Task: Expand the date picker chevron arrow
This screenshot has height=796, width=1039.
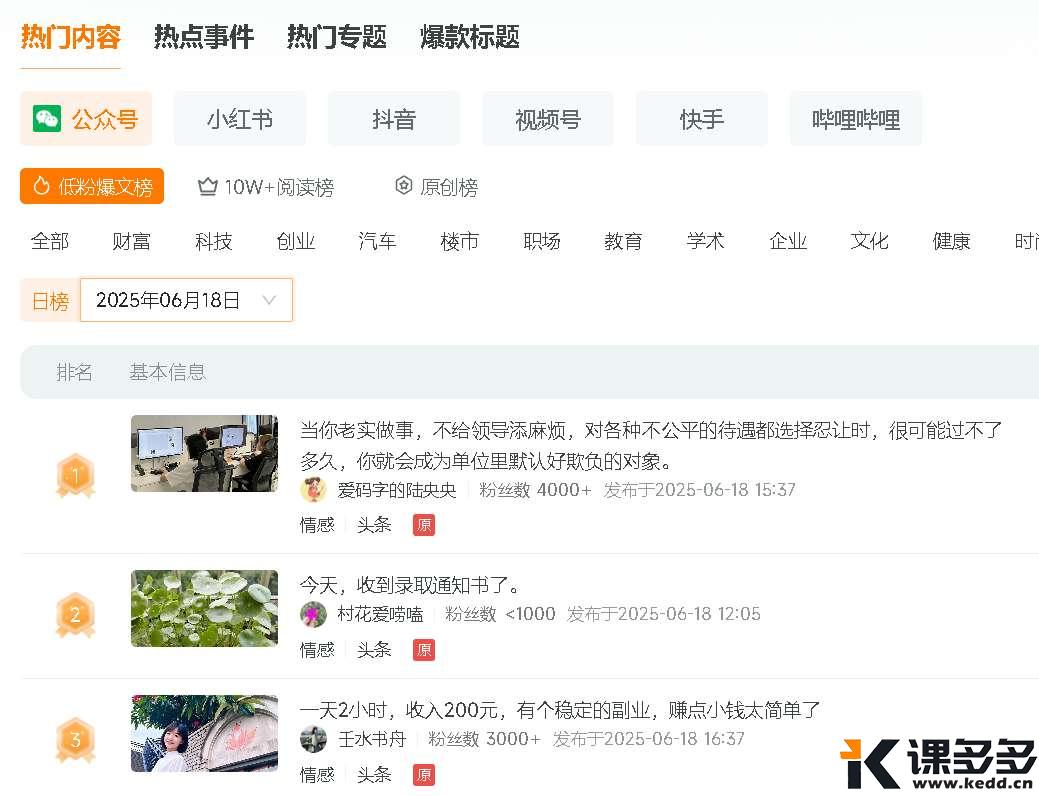Action: coord(269,300)
